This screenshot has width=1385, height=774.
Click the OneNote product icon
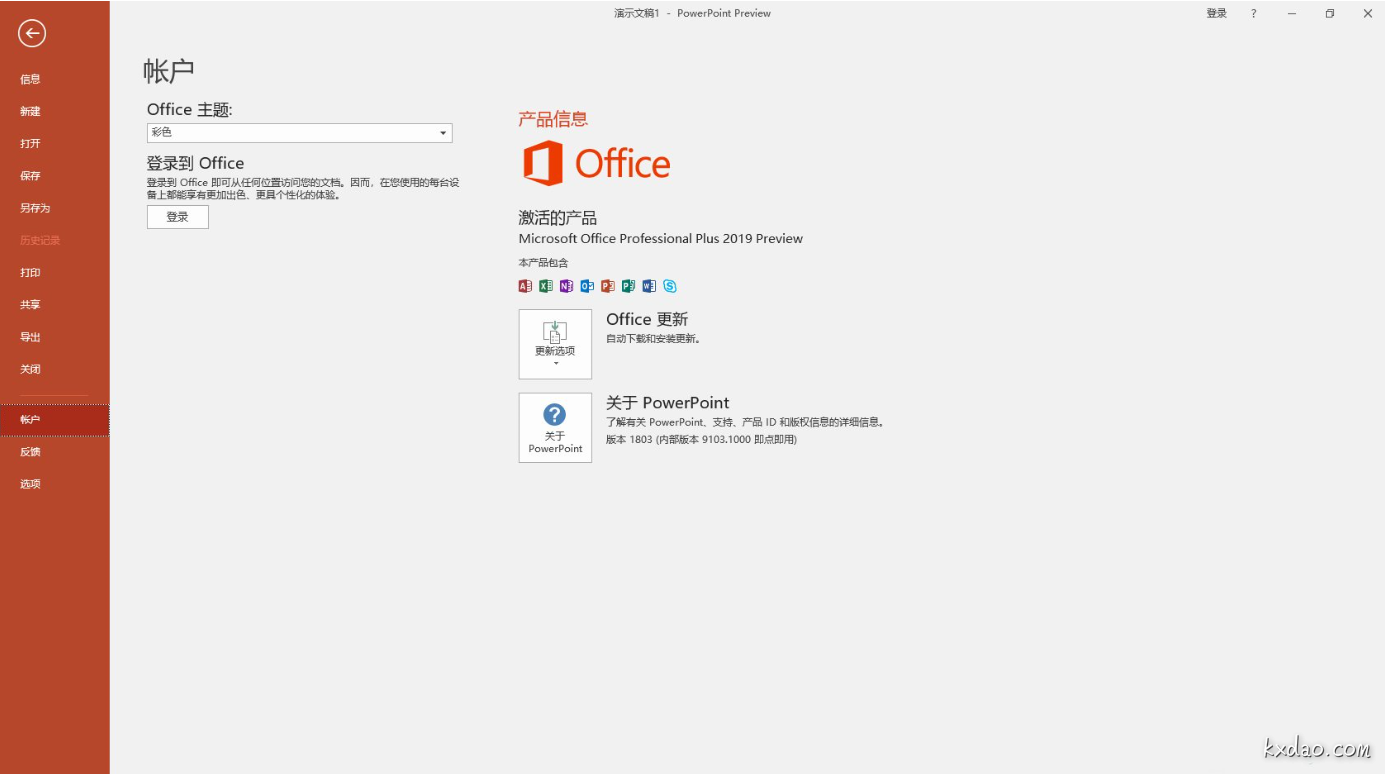point(566,286)
